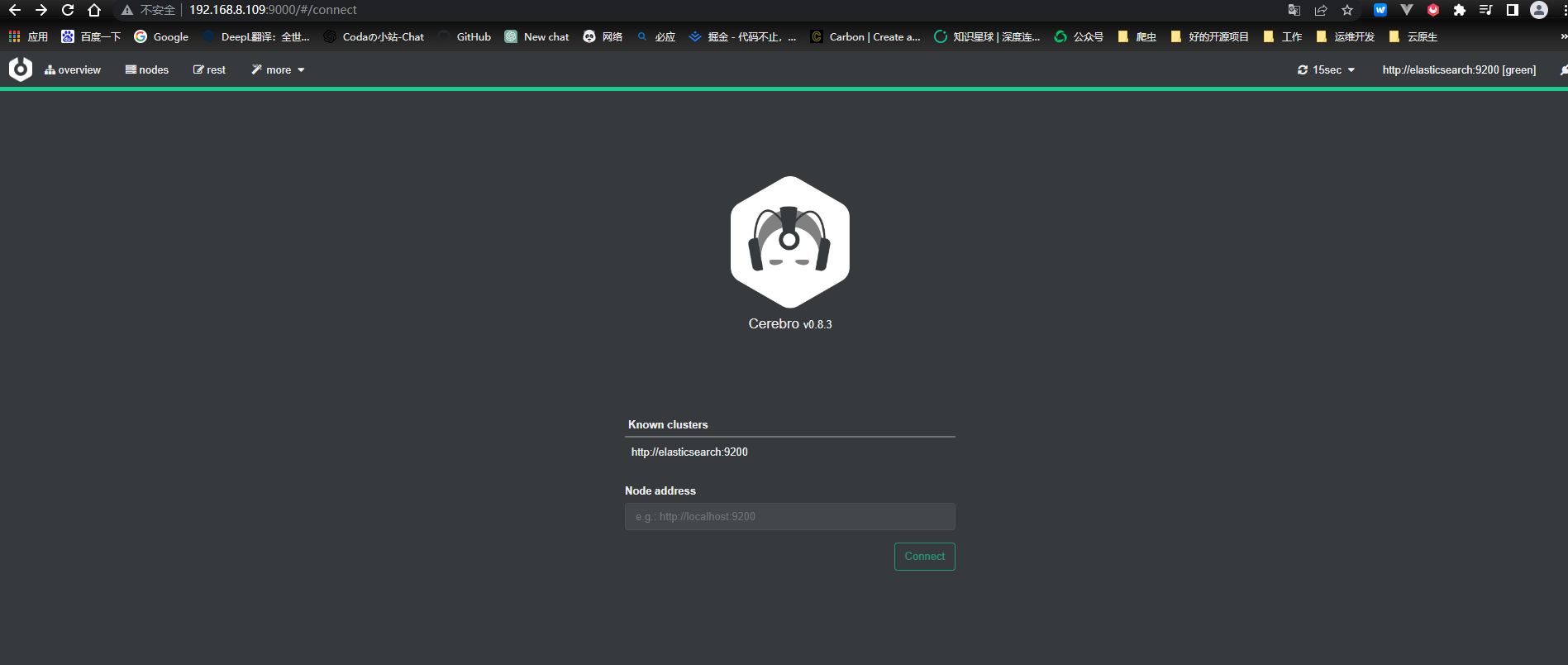
Task: Open the red hexagon extension icon
Action: point(1433,10)
